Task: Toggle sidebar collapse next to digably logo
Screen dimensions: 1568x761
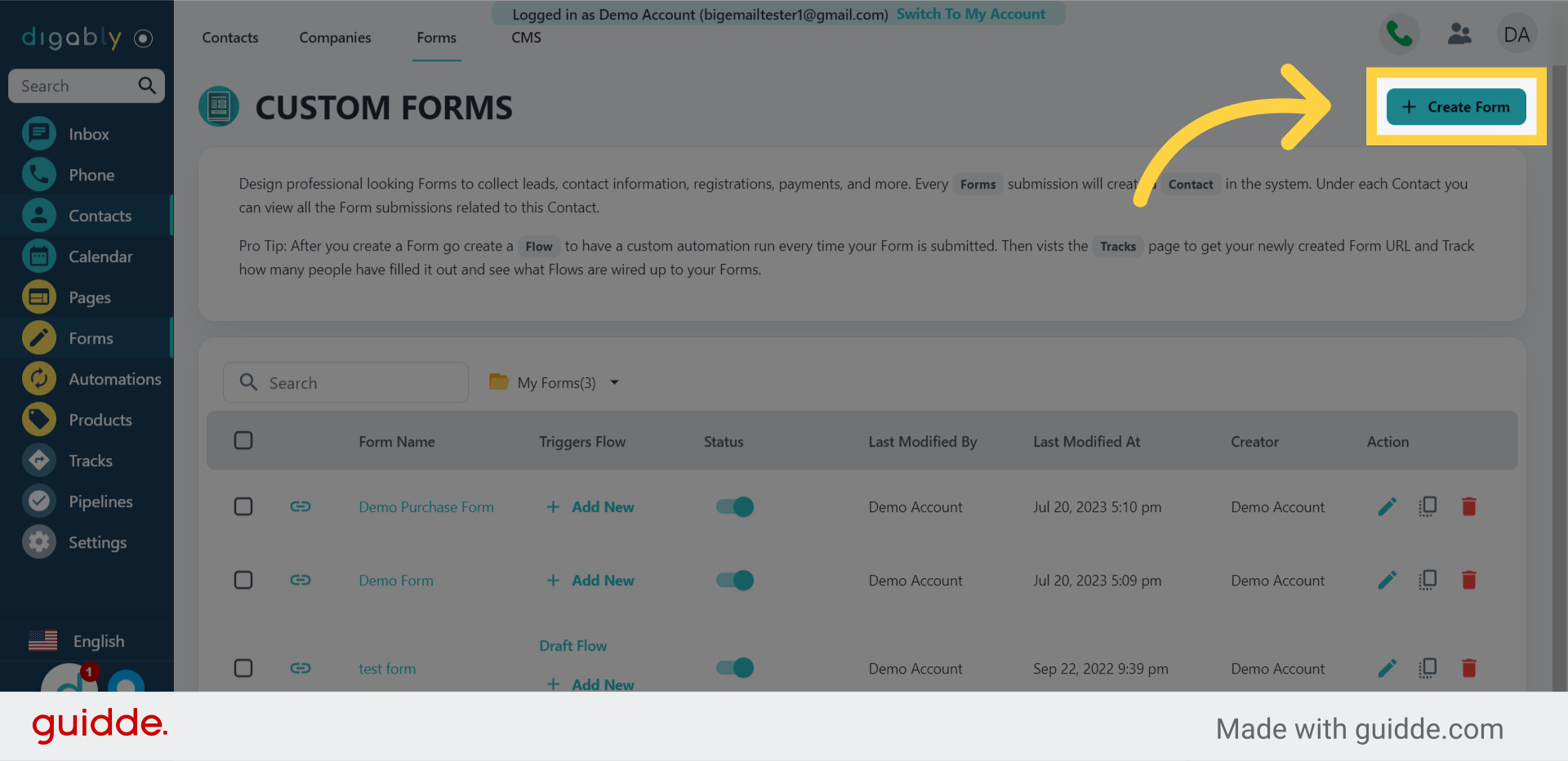Action: [143, 38]
